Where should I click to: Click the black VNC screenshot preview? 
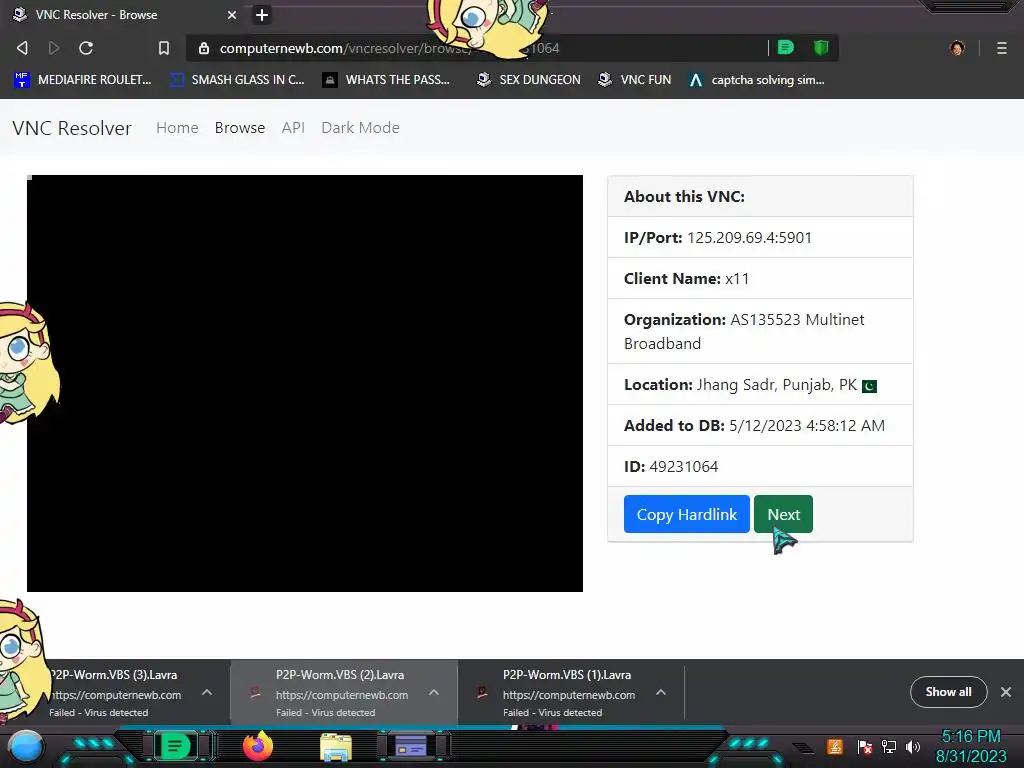(x=304, y=383)
